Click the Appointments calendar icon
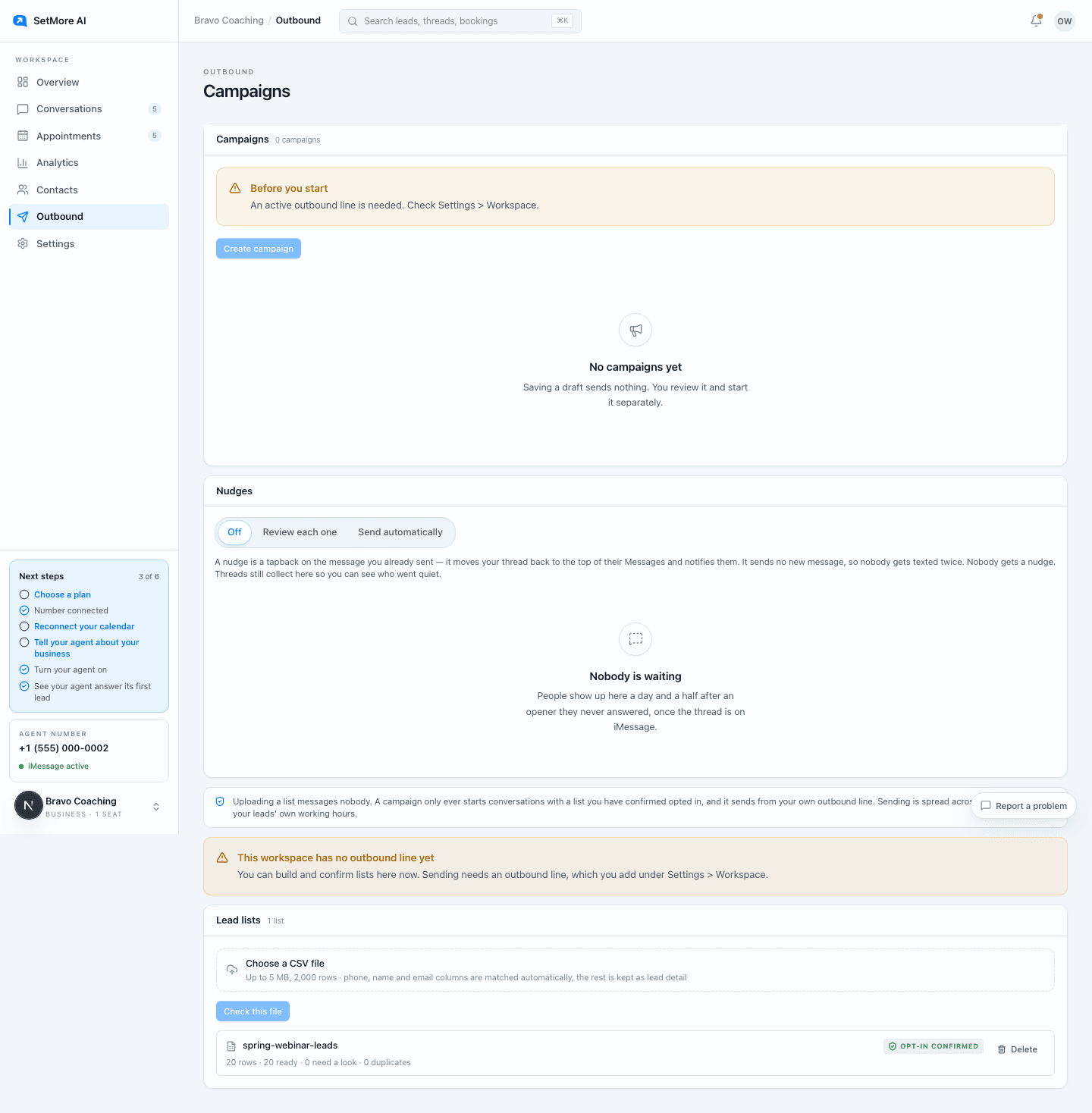 click(23, 136)
